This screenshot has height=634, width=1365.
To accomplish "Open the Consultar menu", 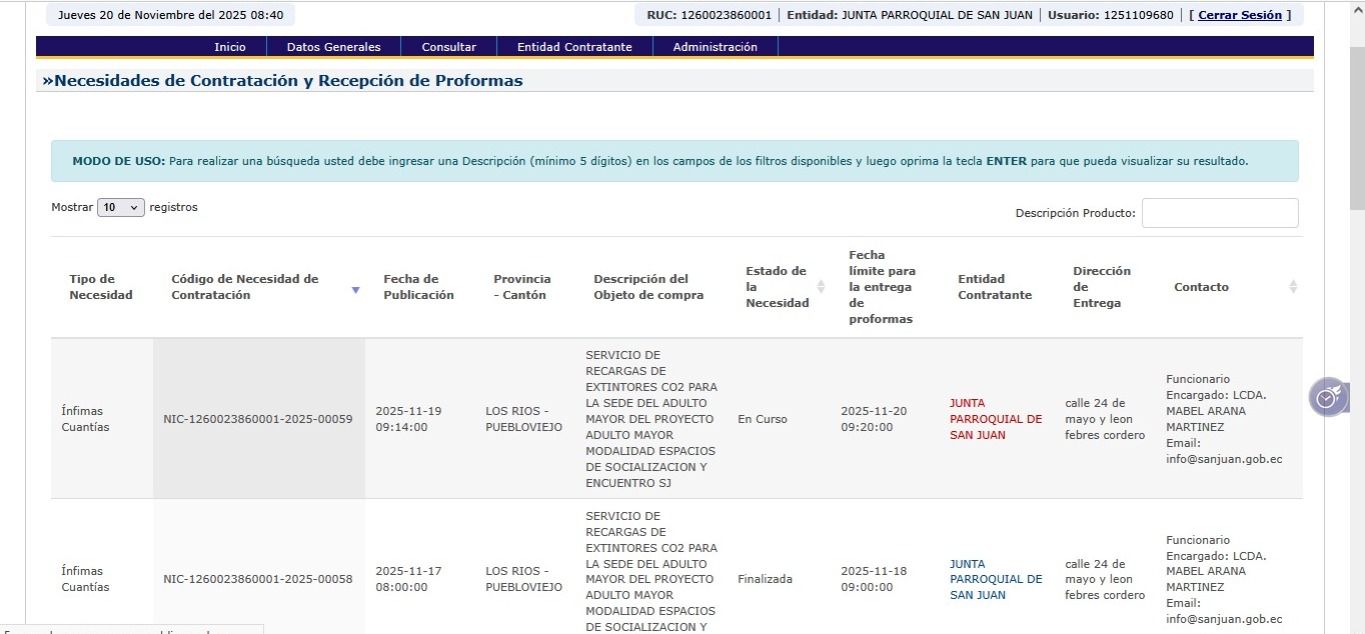I will [448, 47].
